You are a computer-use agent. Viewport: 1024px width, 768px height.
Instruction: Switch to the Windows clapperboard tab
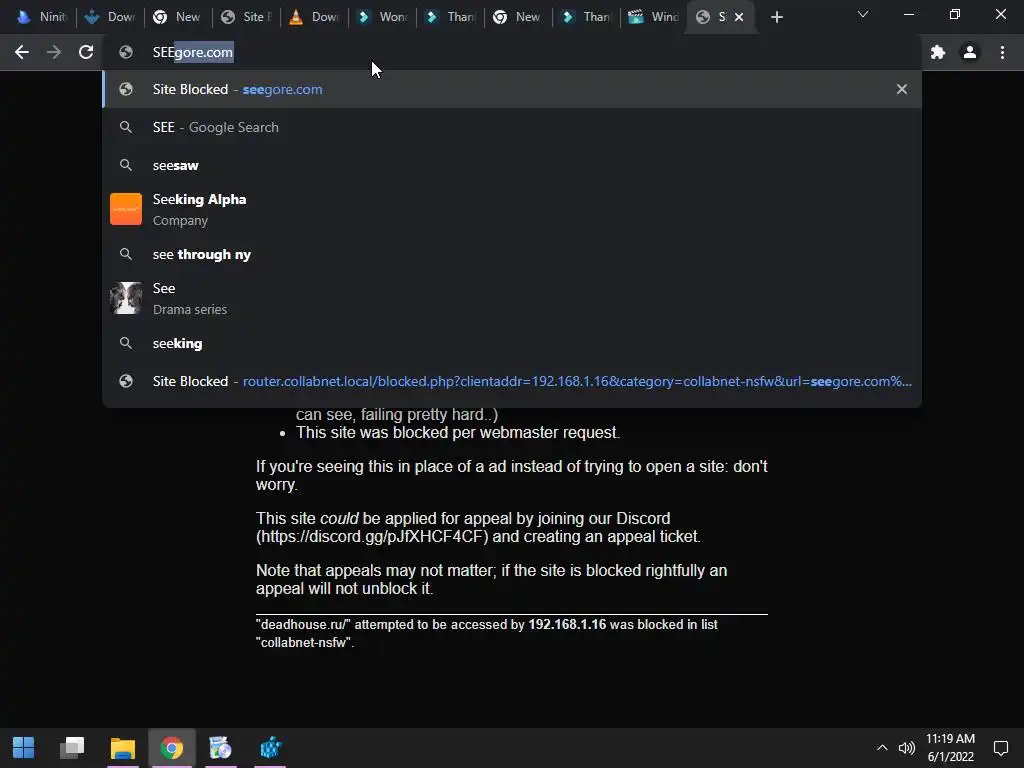click(x=654, y=17)
